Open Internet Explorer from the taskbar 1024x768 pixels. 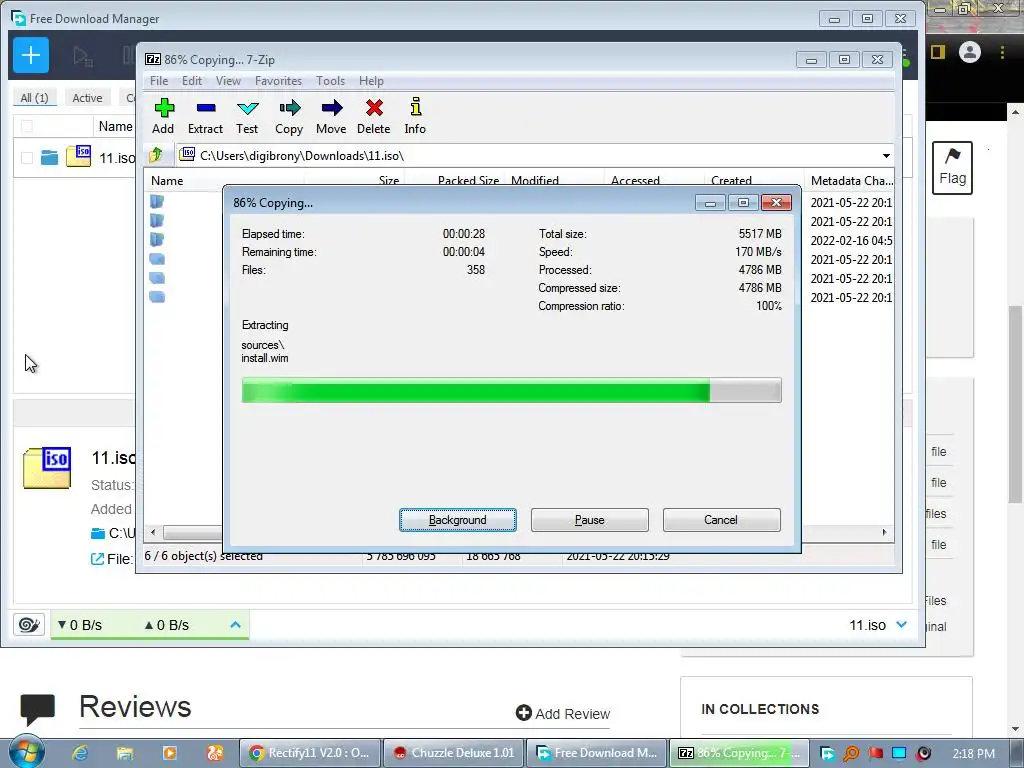[80, 753]
